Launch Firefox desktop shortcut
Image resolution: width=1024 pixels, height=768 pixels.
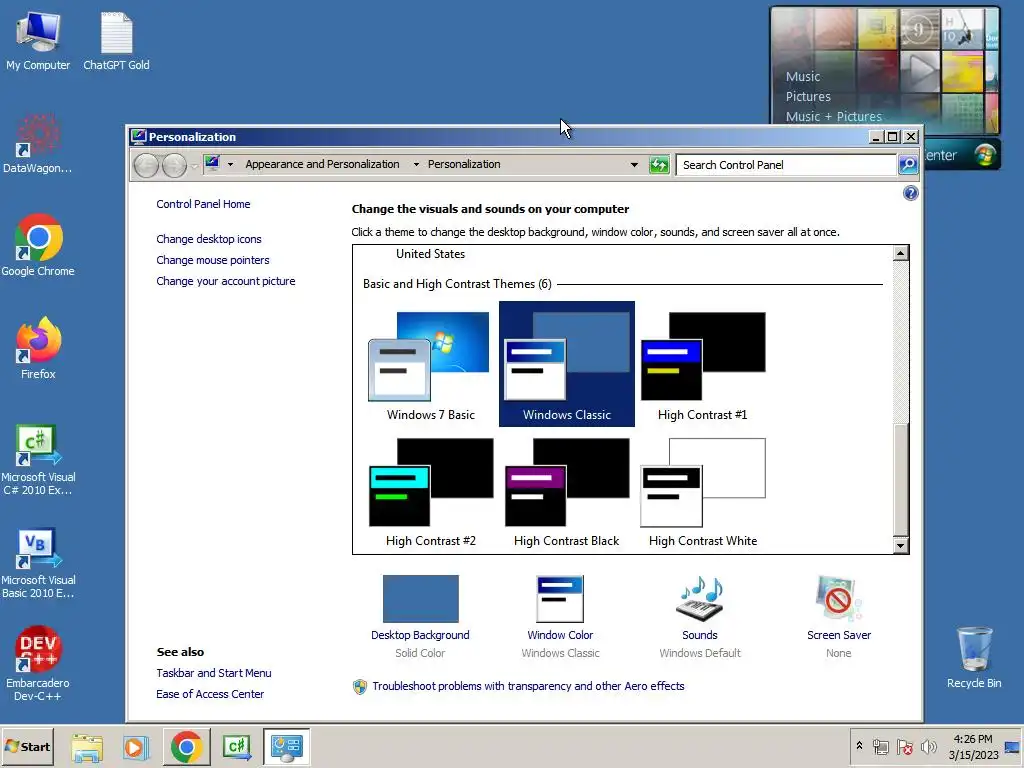click(x=38, y=348)
